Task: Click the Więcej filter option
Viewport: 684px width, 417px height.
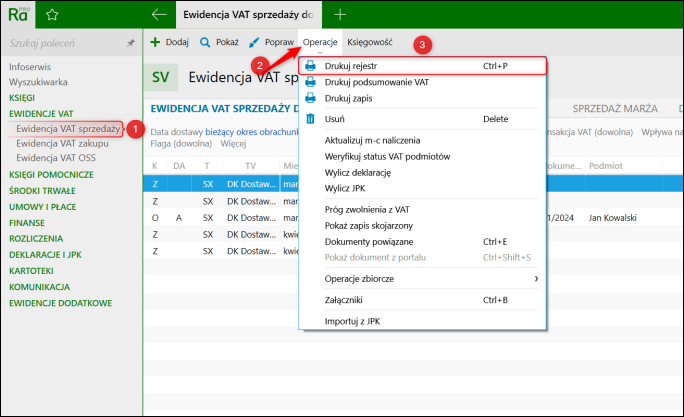Action: pos(233,144)
